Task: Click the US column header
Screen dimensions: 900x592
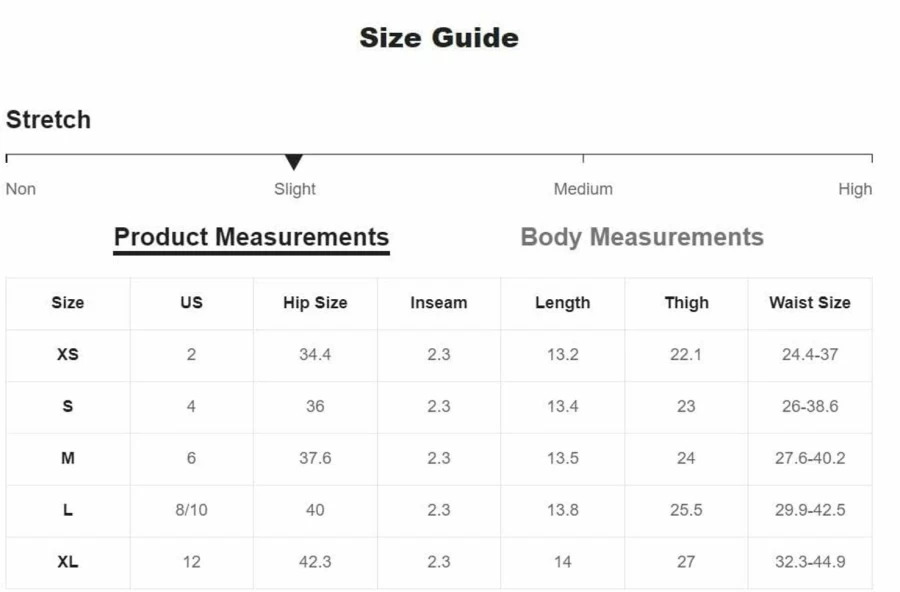Action: (x=191, y=303)
